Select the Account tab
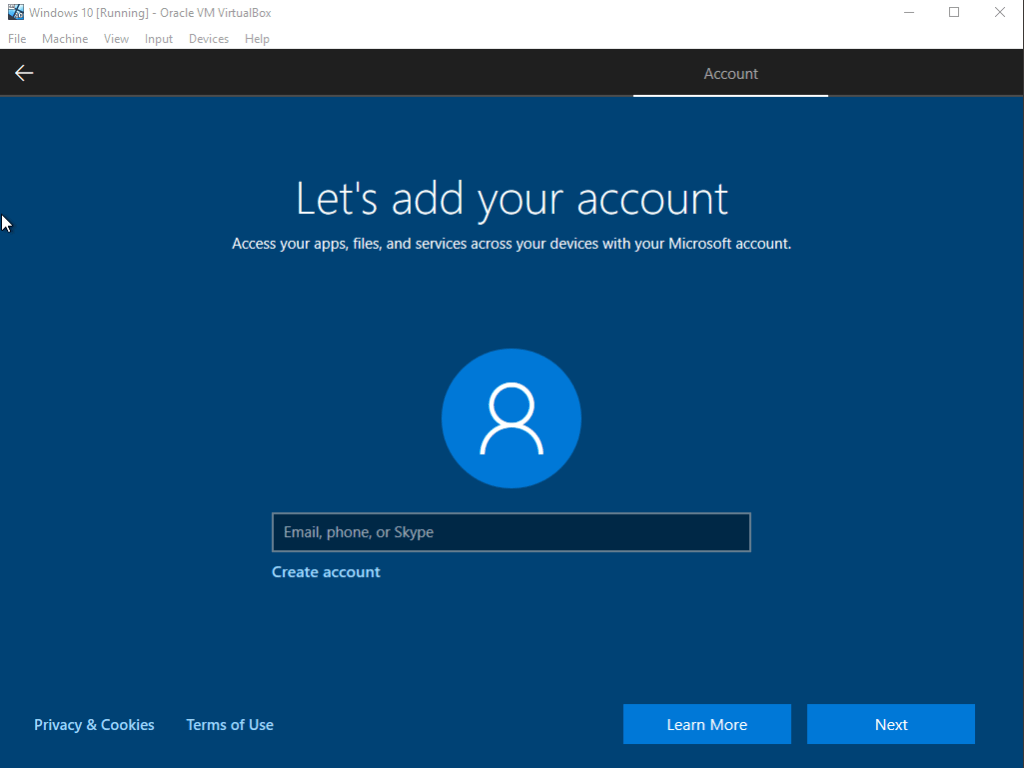The image size is (1024, 768). [x=730, y=74]
